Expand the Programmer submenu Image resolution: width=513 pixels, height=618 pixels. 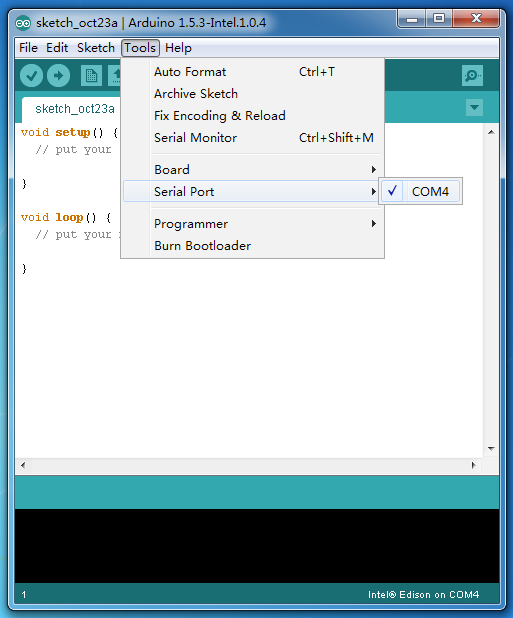tap(253, 224)
